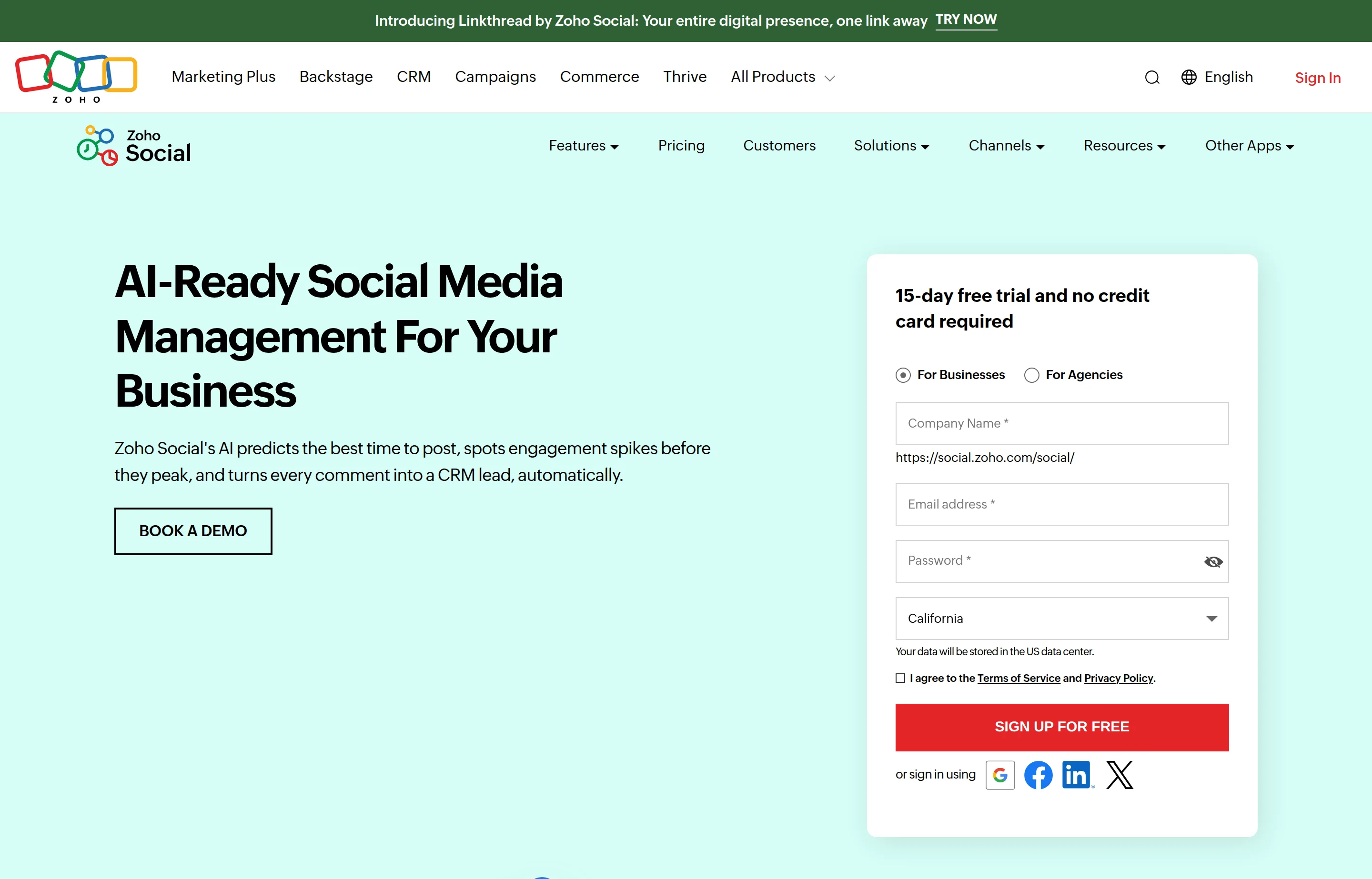Expand the Channels menu

[1007, 146]
